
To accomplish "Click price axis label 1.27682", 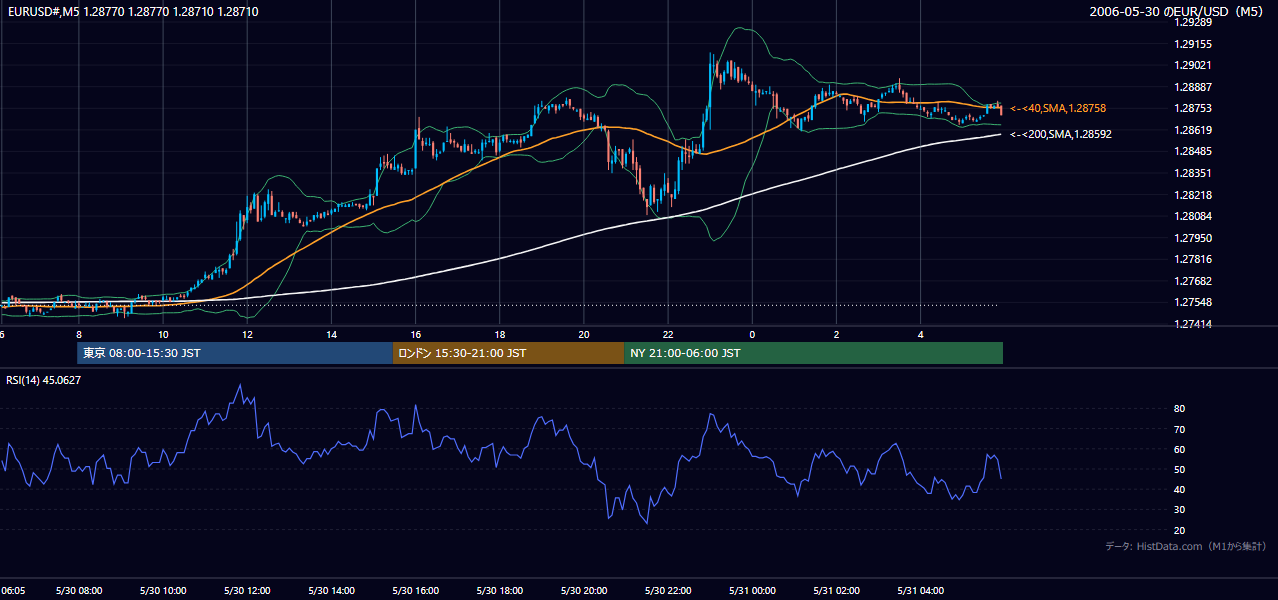I will (x=1193, y=281).
